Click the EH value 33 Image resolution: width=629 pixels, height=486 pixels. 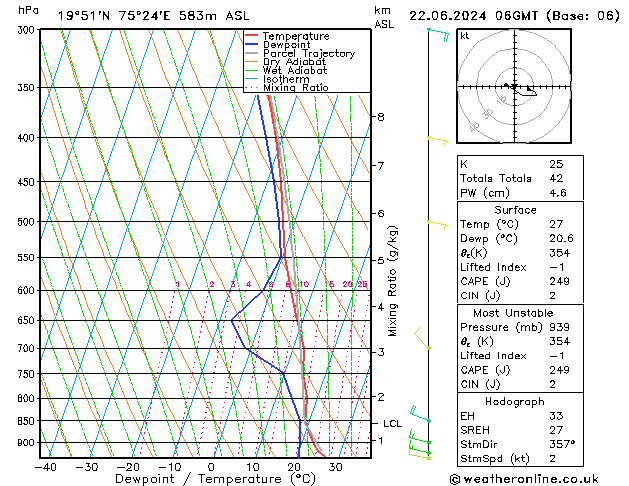(x=556, y=416)
